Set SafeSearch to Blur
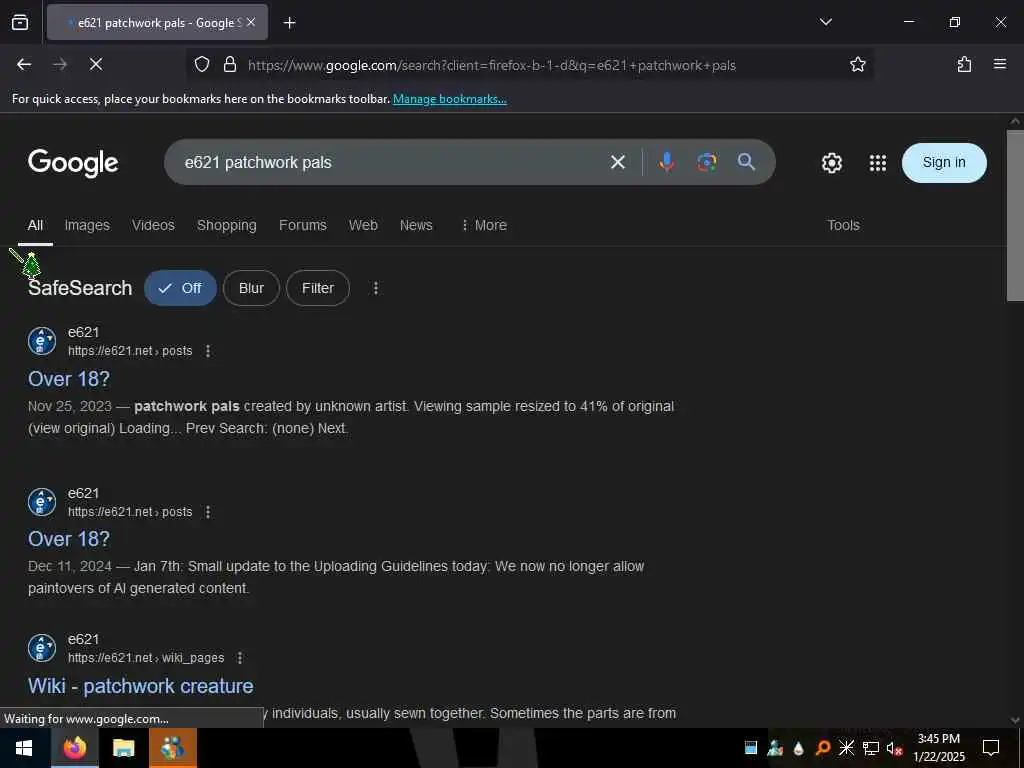The image size is (1024, 768). [x=251, y=288]
